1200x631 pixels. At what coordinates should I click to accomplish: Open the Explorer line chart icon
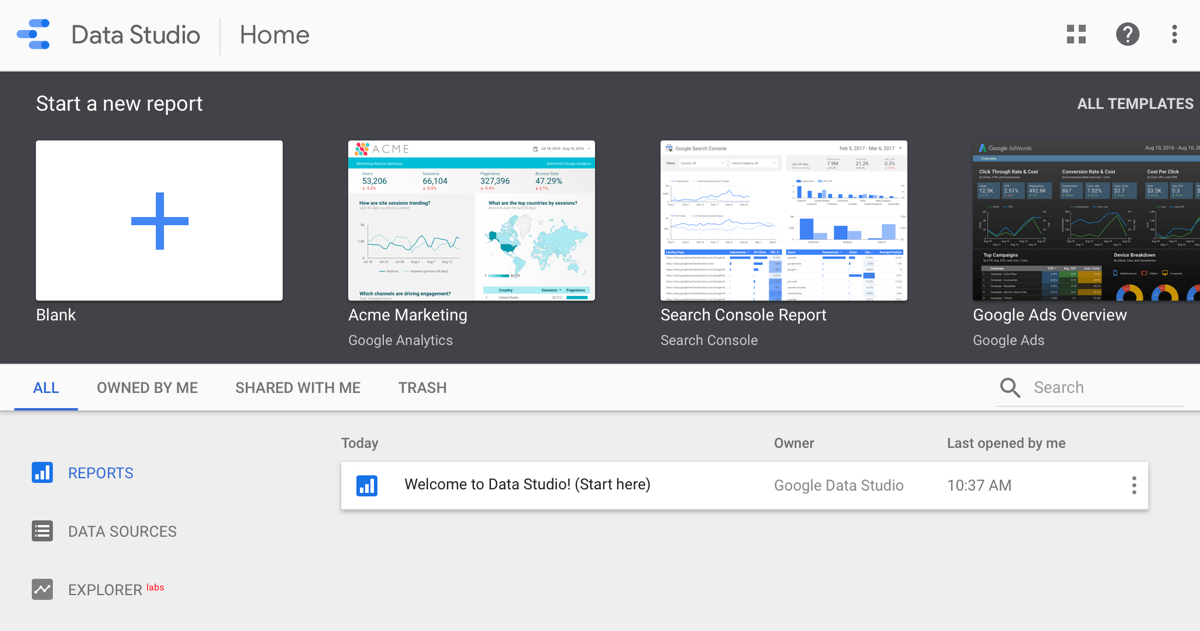42,590
